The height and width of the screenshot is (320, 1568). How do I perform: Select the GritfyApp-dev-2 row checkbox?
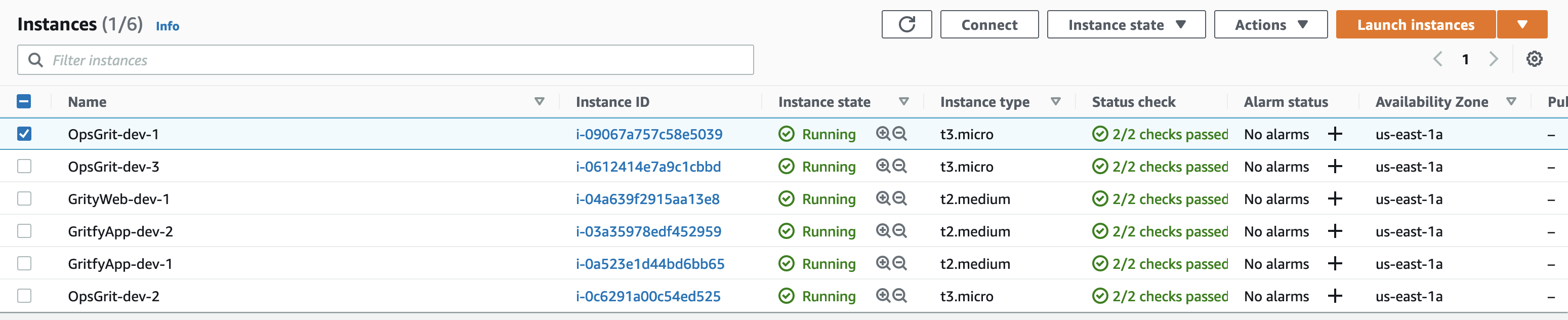click(x=24, y=231)
